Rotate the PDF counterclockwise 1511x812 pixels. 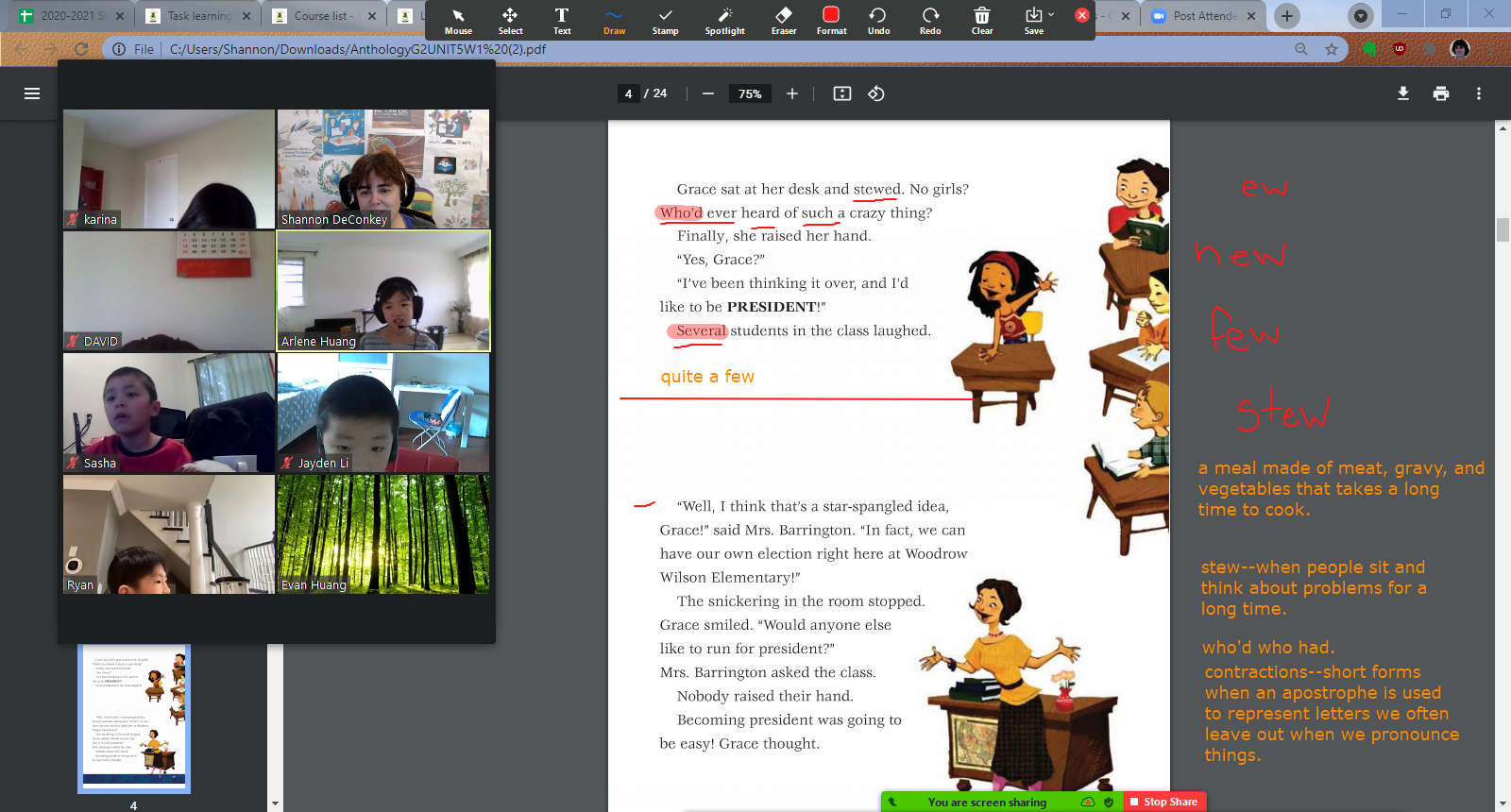click(876, 93)
